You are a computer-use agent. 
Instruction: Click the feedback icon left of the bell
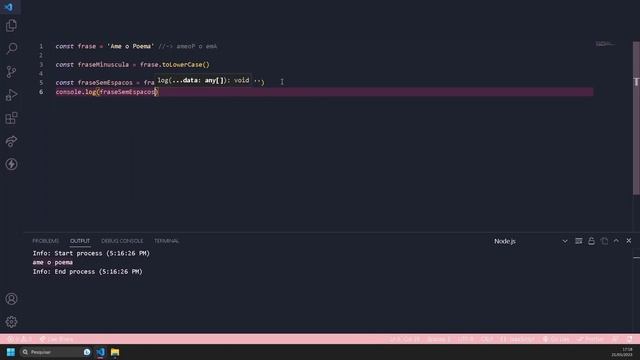tap(615, 339)
